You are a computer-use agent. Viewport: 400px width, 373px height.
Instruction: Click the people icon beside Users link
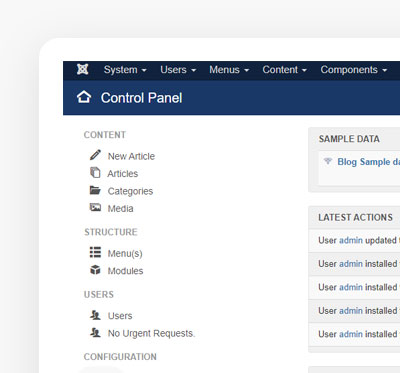click(x=95, y=315)
